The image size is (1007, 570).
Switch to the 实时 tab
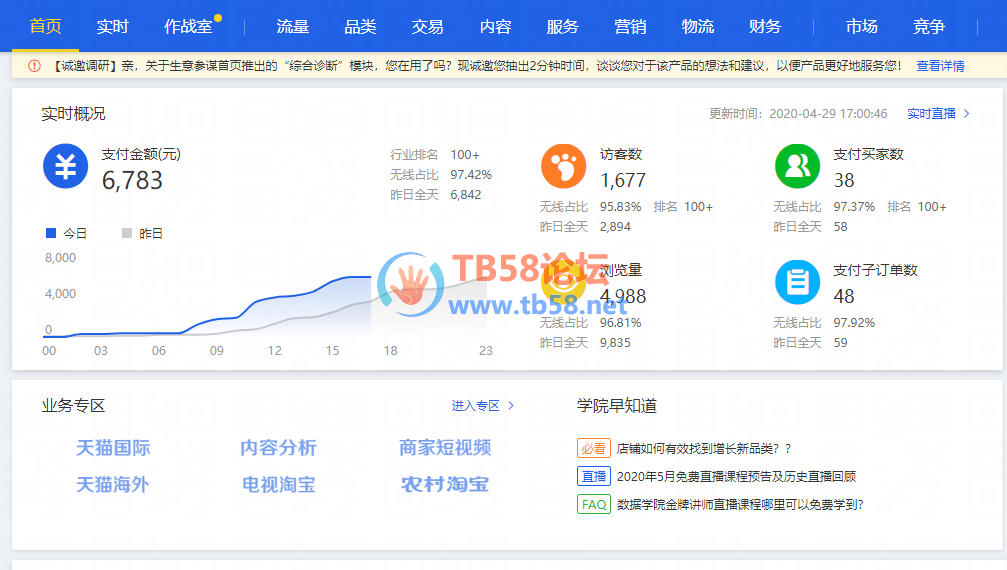tap(112, 26)
